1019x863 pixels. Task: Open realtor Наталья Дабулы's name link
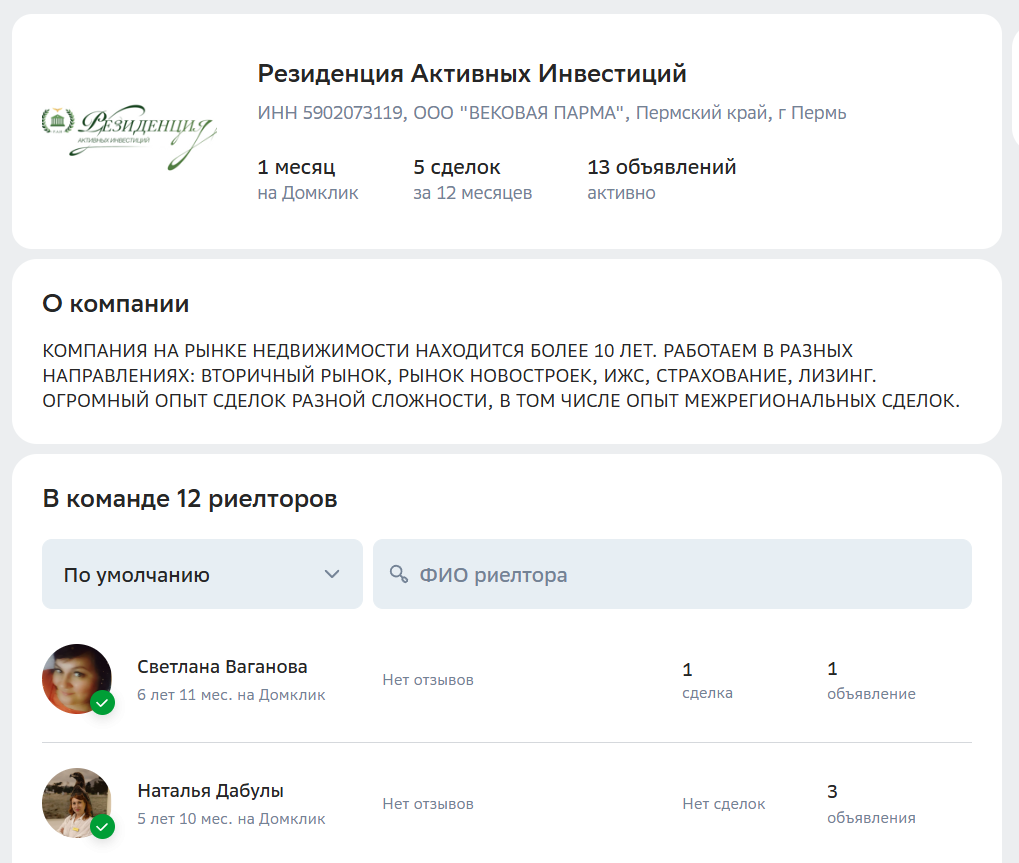[x=210, y=791]
